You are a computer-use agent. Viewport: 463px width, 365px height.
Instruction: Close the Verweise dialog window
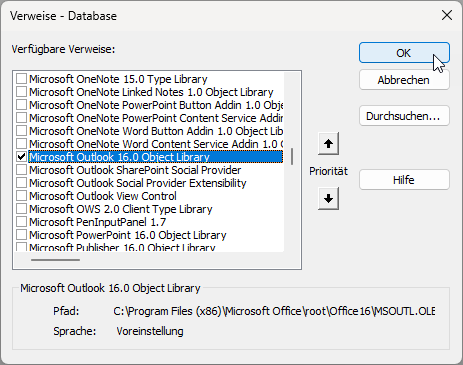pos(447,15)
